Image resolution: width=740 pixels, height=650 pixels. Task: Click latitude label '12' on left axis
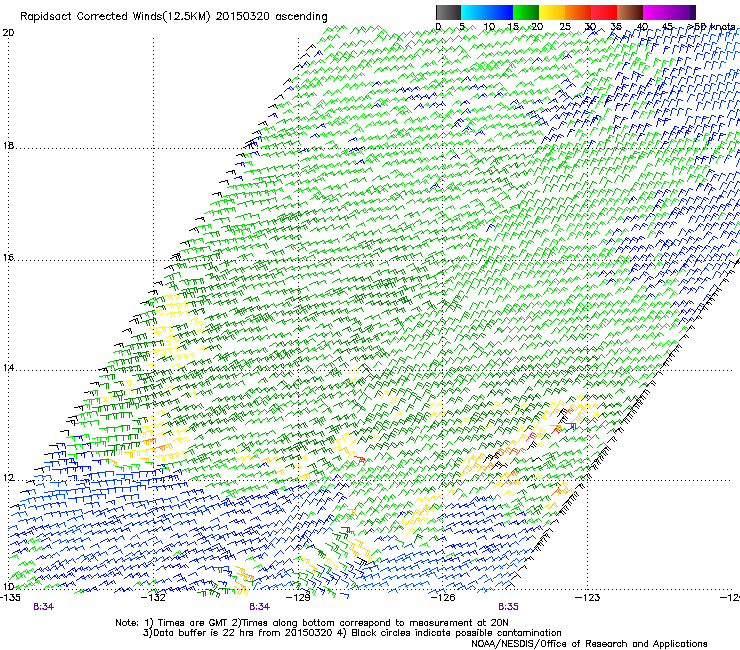click(x=8, y=478)
